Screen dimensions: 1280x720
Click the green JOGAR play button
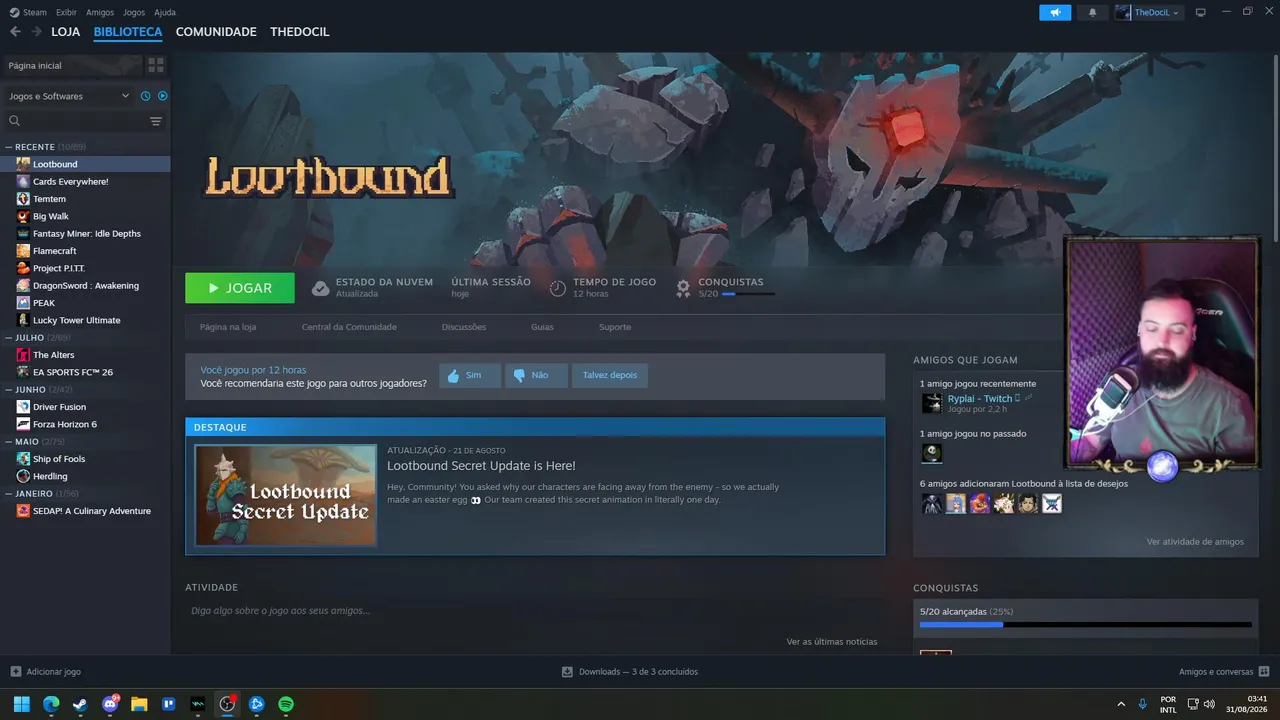tap(240, 288)
